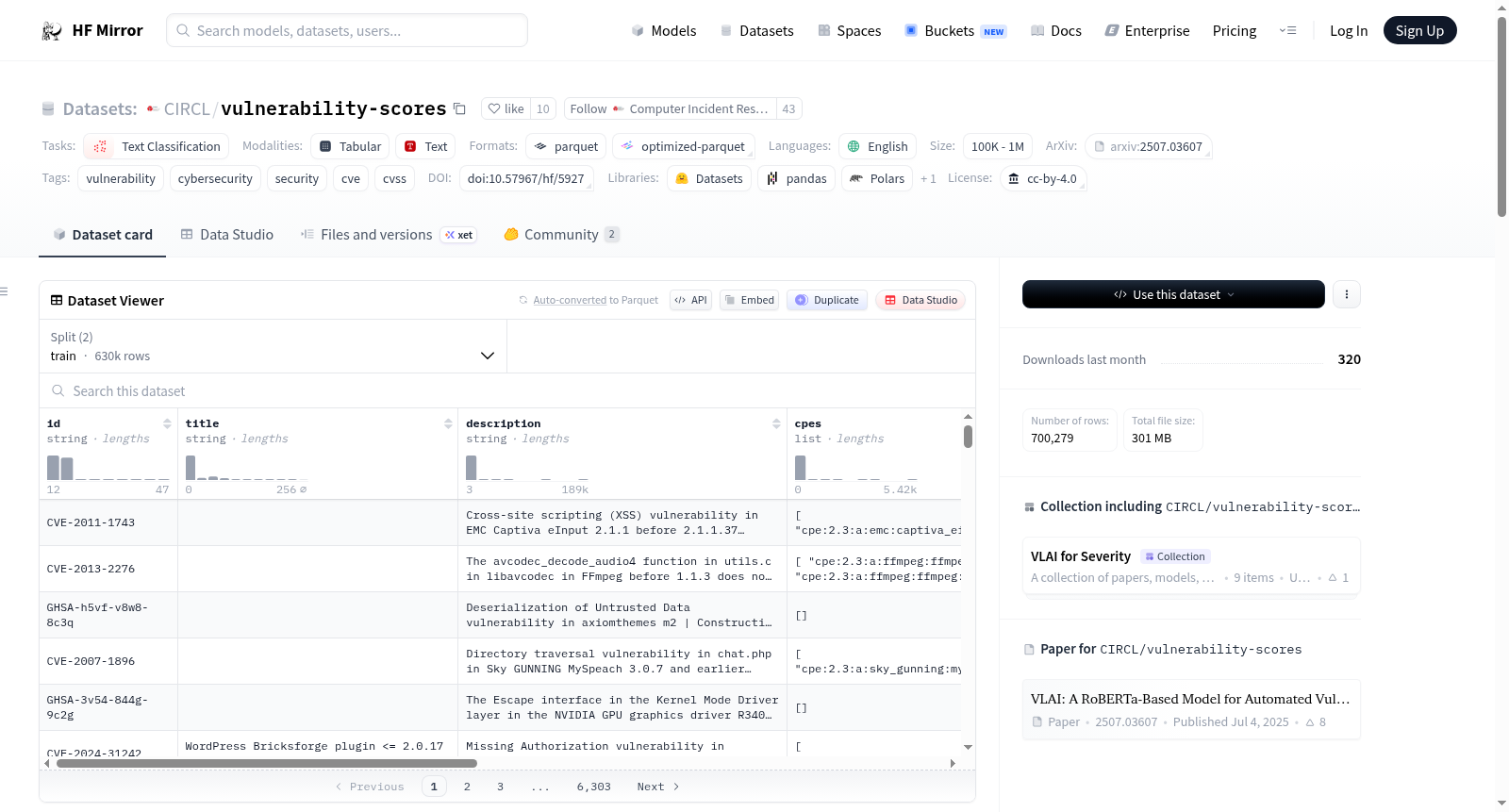Select the 100K - 1M size tag
Viewport: 1509px width, 812px height.
[998, 146]
